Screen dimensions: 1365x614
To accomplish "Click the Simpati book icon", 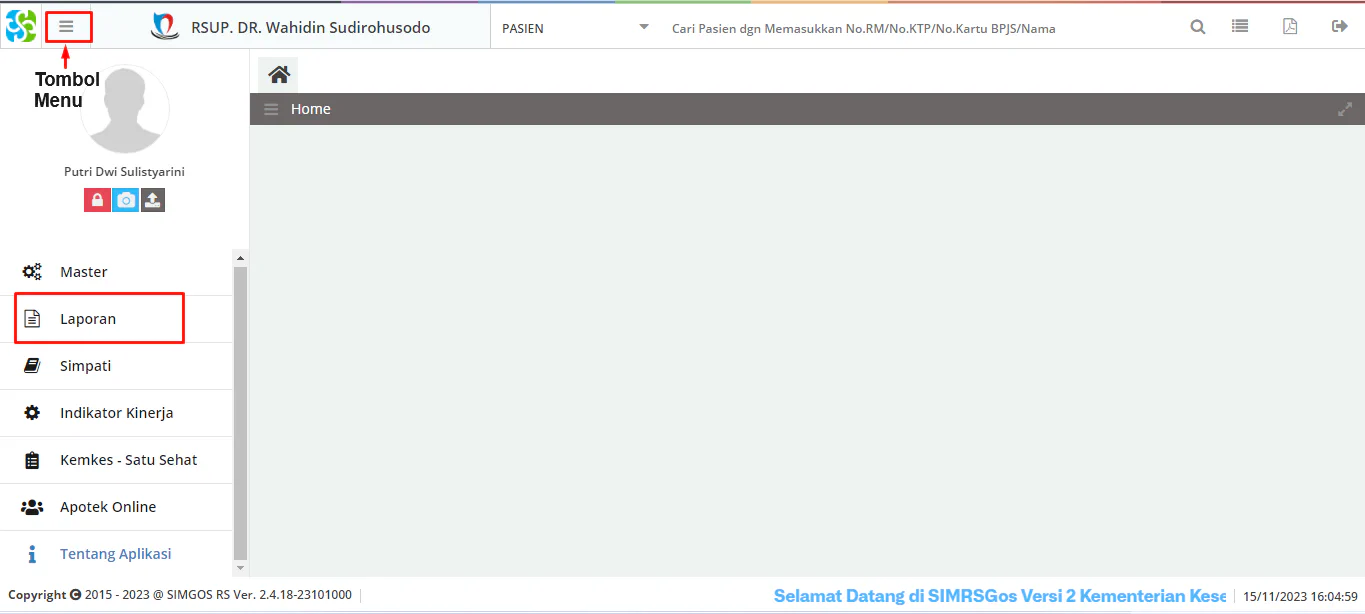I will click(x=32, y=366).
